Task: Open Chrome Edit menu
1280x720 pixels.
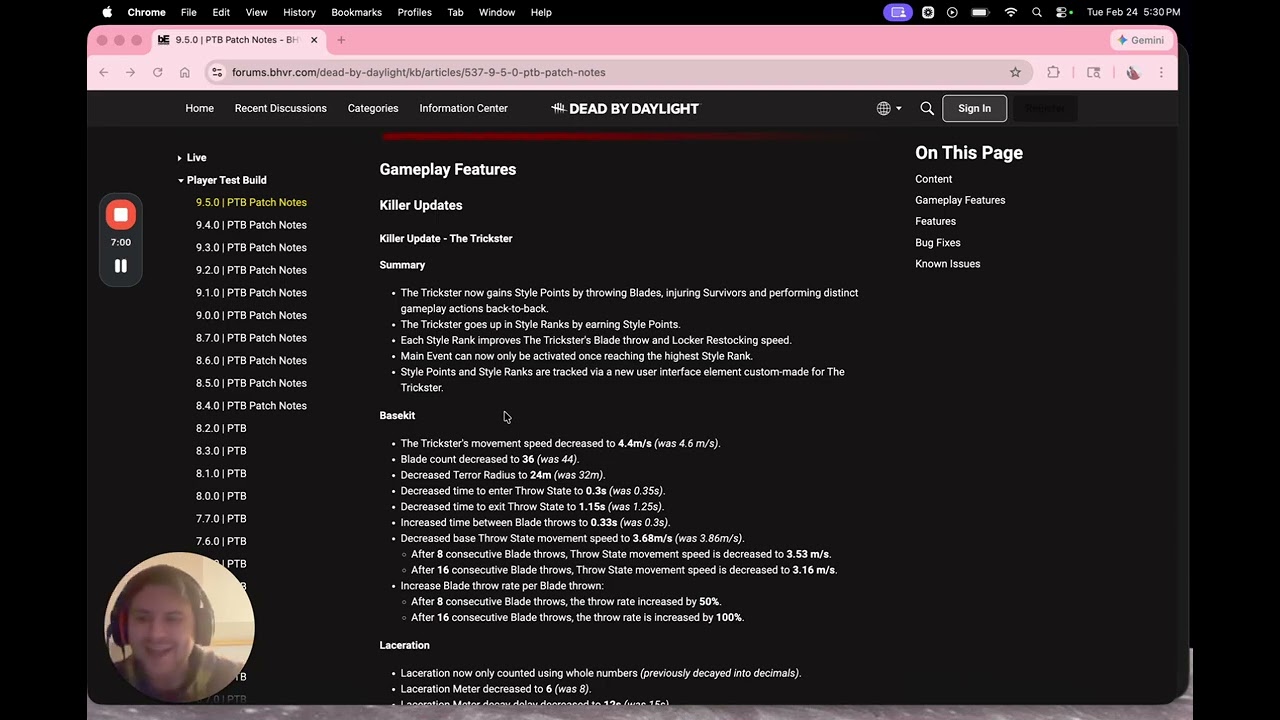Action: (x=221, y=12)
